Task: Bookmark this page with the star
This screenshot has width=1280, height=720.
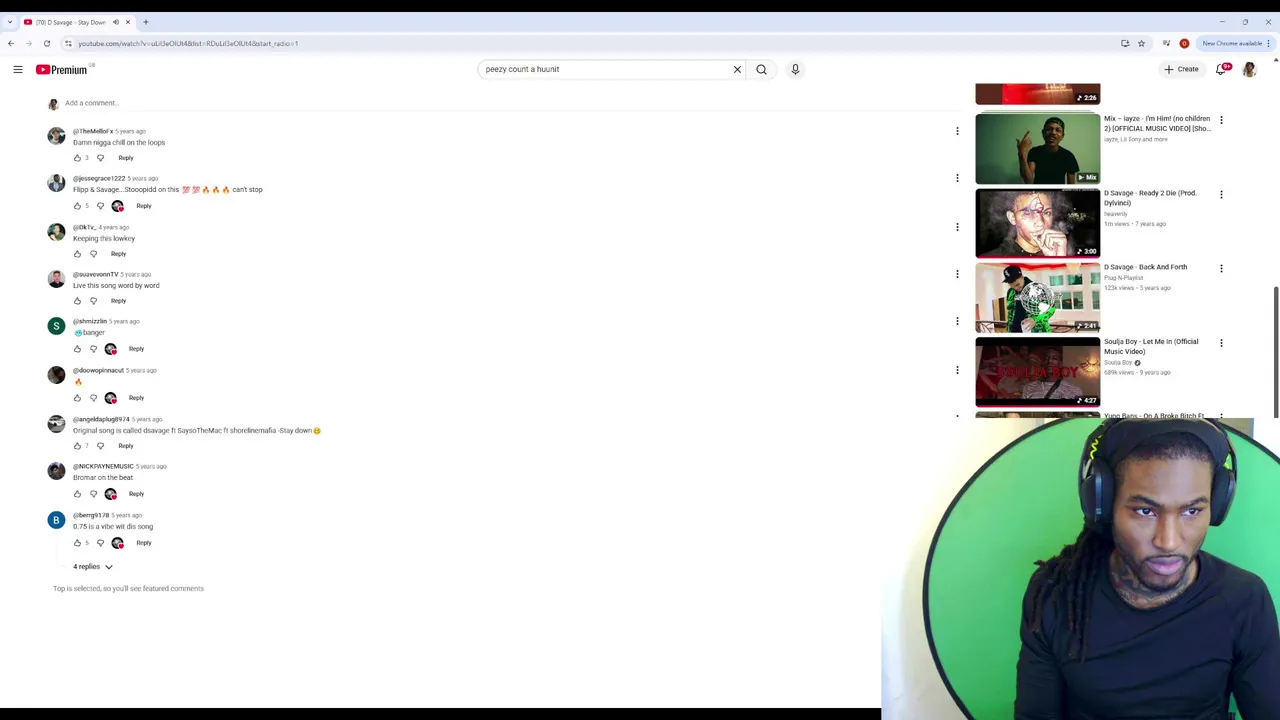Action: [1141, 43]
